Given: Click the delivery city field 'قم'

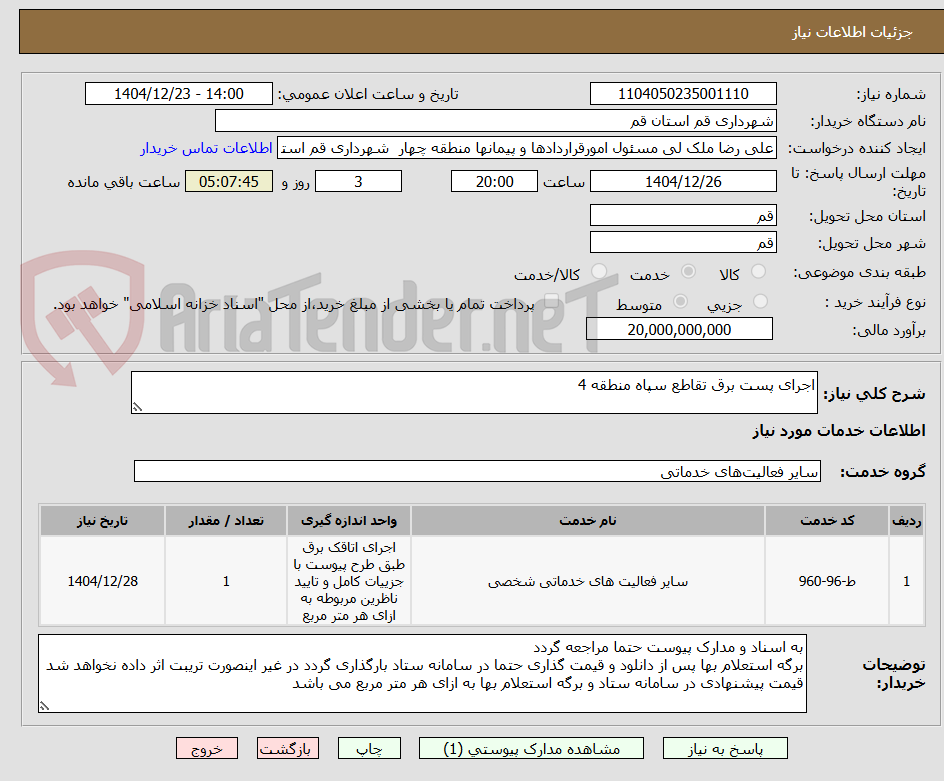Looking at the screenshot, I should click(x=683, y=243).
